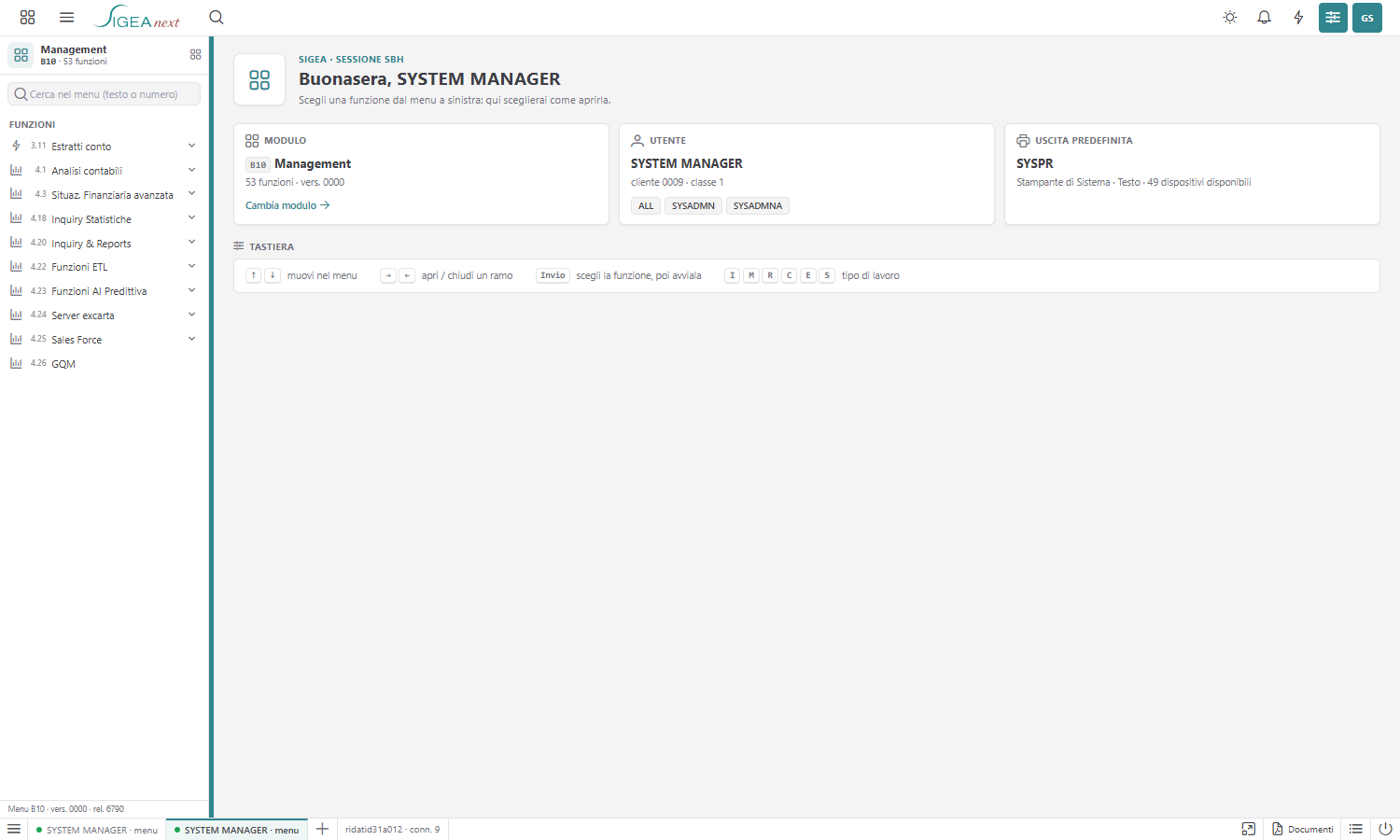Click the printer icon beside Uscita Predefinita
This screenshot has width=1400, height=840.
click(1023, 141)
